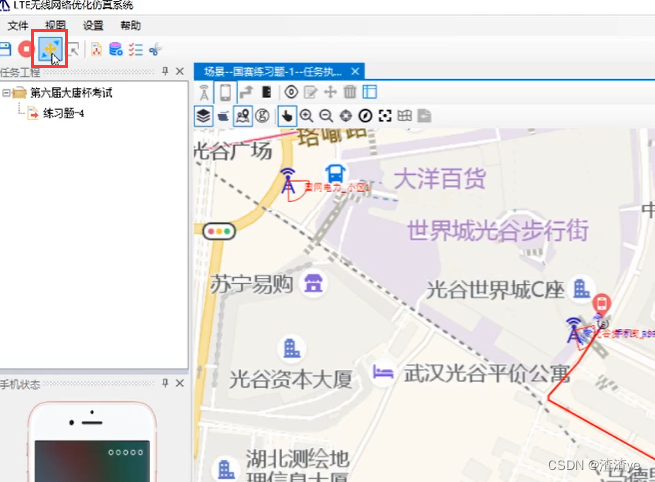
Task: Click the dark folder icon beside layers
Action: pos(223,116)
